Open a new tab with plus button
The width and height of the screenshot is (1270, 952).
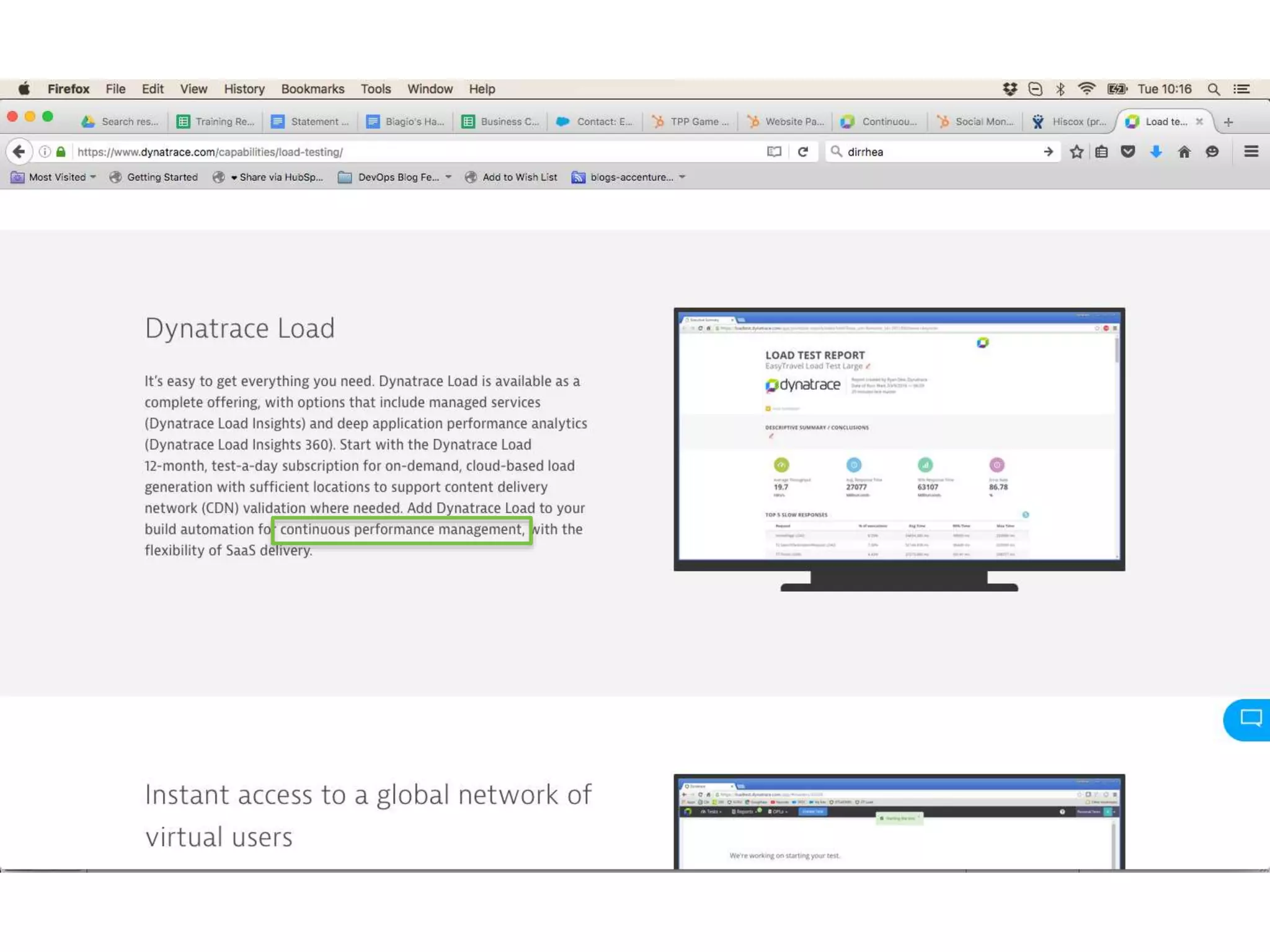[1228, 122]
